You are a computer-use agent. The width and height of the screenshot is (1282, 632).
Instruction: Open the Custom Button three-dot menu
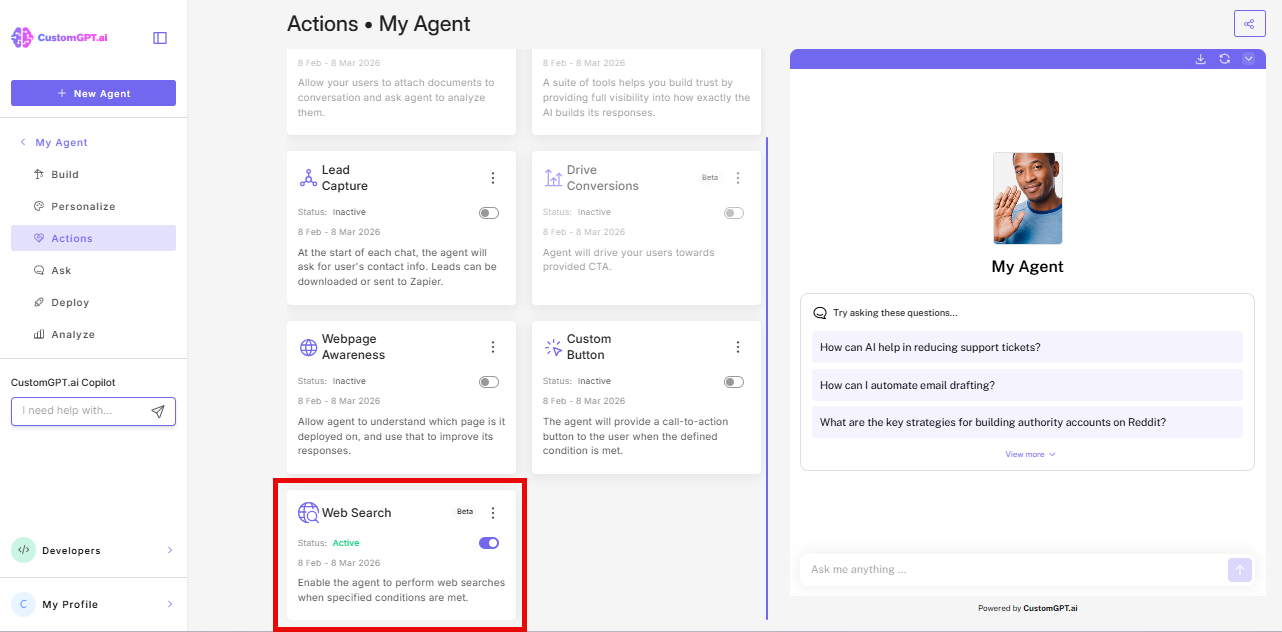click(x=738, y=346)
